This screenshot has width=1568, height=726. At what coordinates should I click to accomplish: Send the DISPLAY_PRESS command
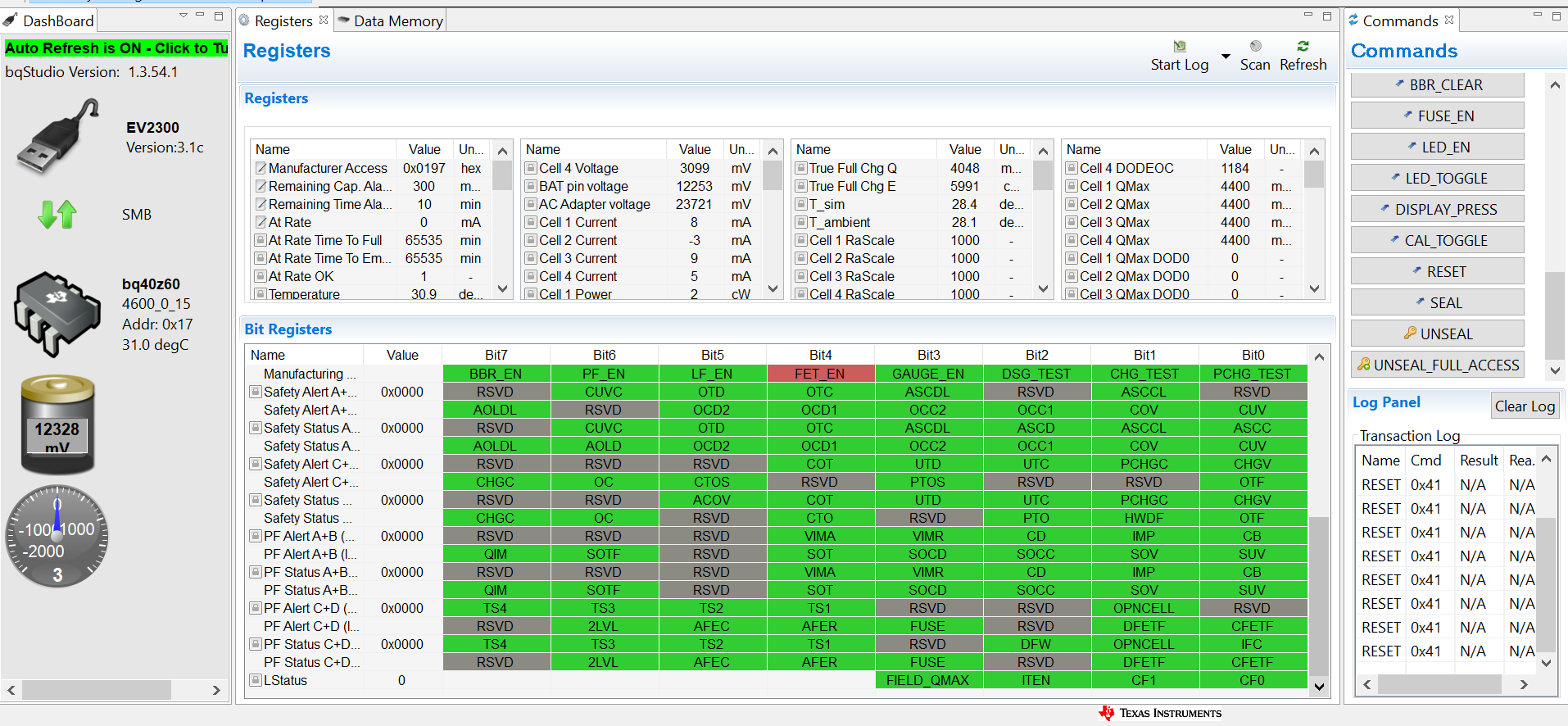(x=1438, y=210)
